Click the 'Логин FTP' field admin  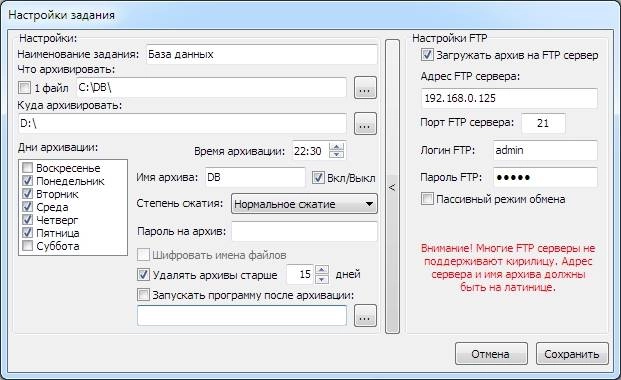click(x=545, y=150)
